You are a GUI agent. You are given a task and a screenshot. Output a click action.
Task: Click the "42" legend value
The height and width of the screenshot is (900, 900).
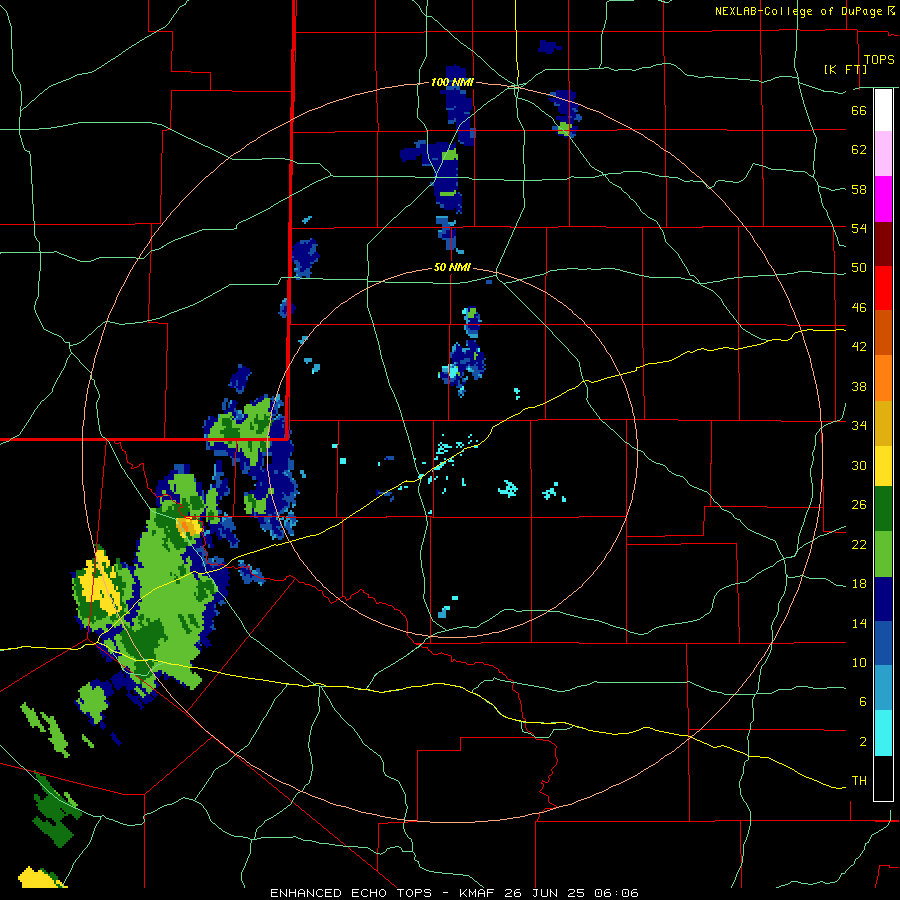tap(859, 347)
